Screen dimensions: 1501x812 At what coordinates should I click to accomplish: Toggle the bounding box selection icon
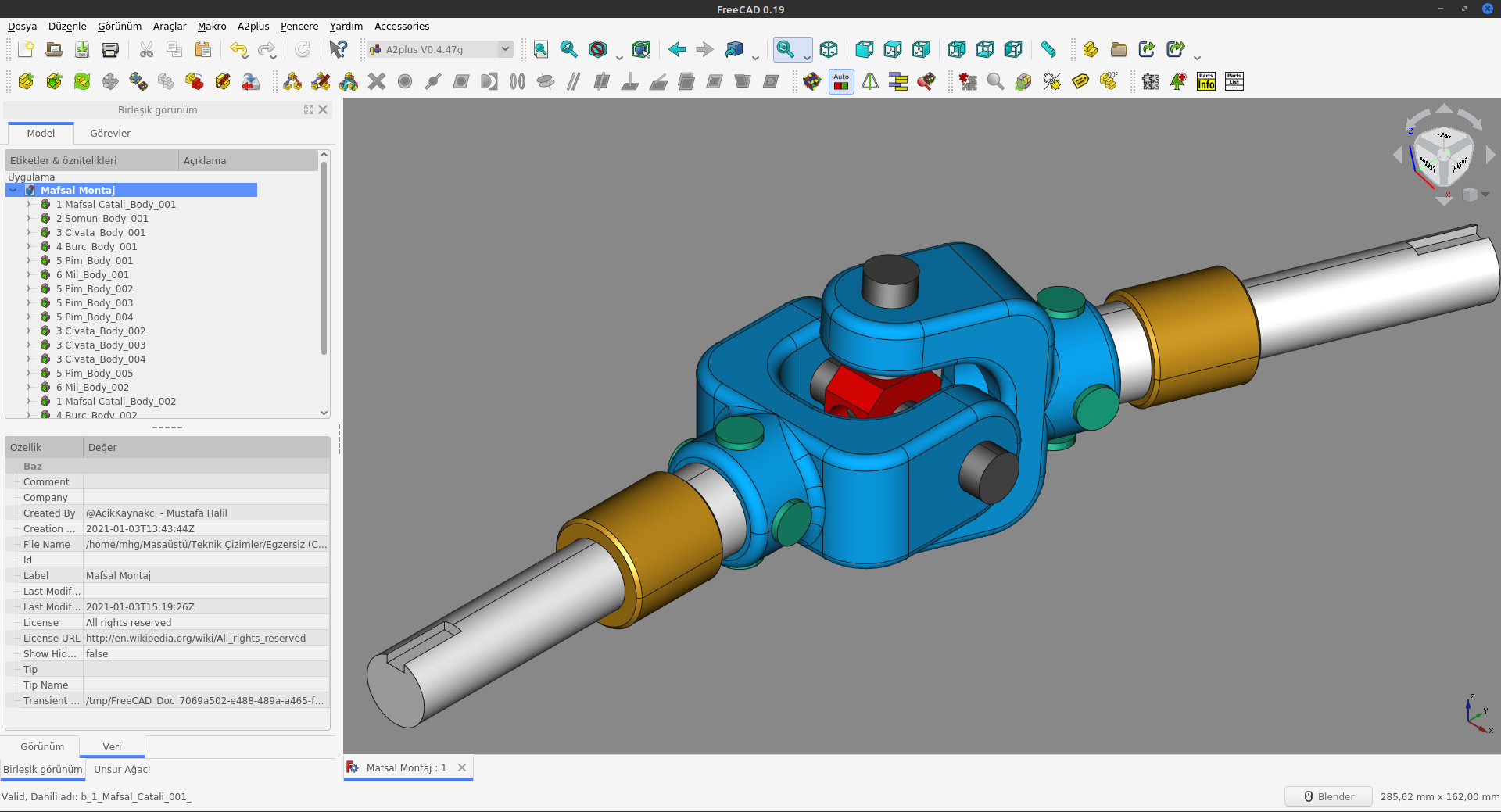(x=641, y=49)
